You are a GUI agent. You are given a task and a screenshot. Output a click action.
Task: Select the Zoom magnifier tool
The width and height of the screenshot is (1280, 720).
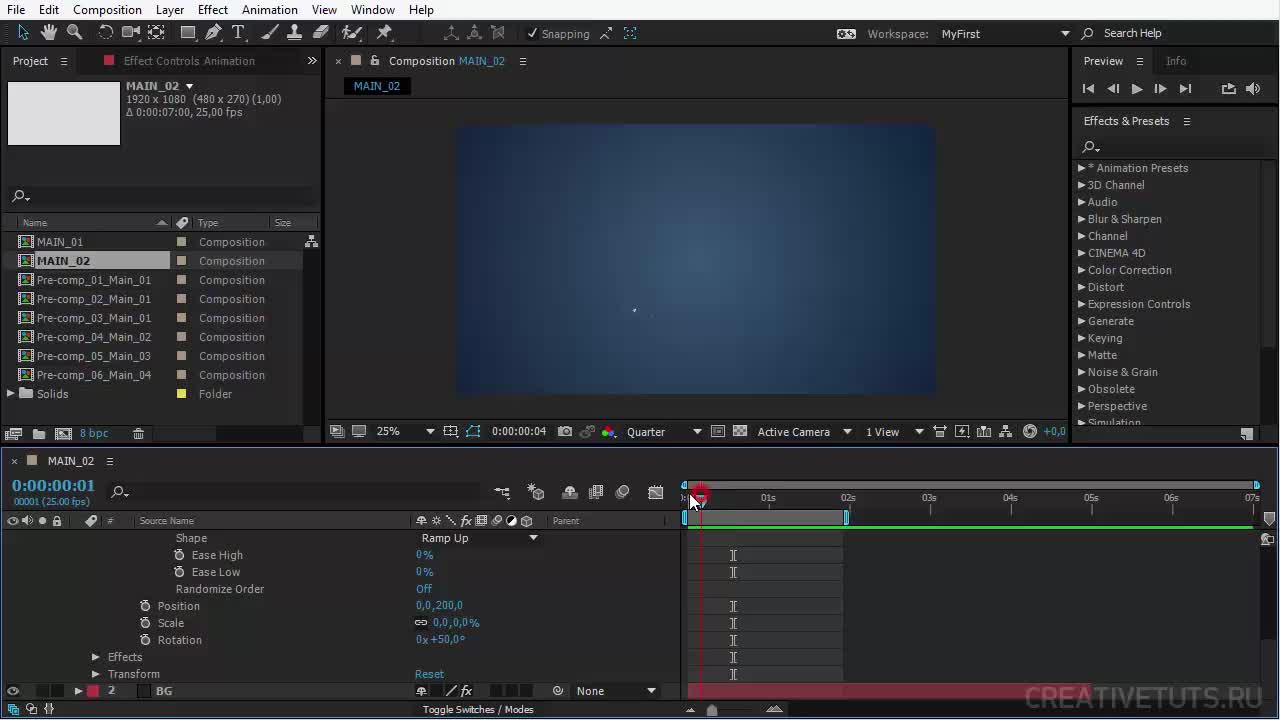click(x=74, y=33)
